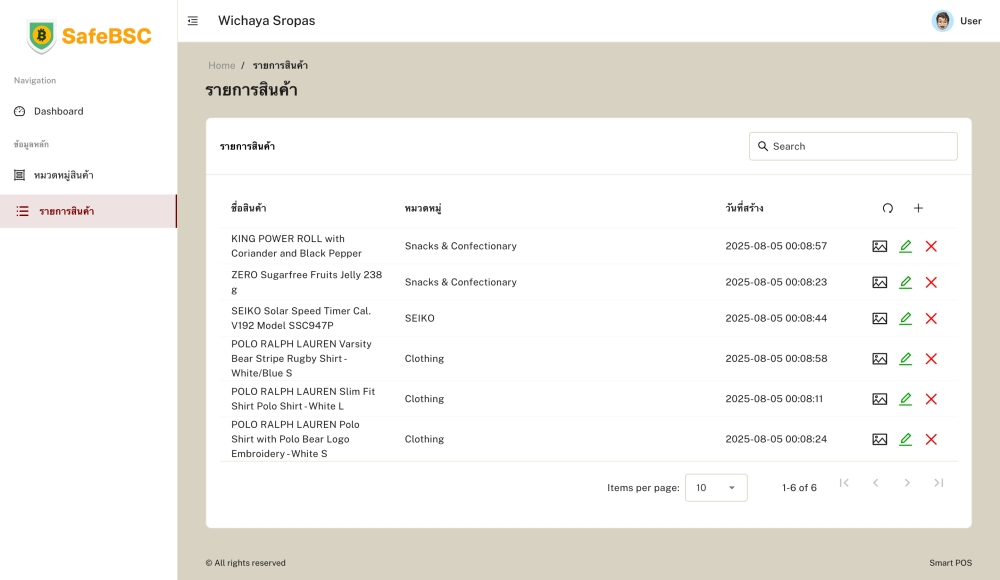
Task: Select รายการสินค้า in the navigation menu
Action: [88, 211]
